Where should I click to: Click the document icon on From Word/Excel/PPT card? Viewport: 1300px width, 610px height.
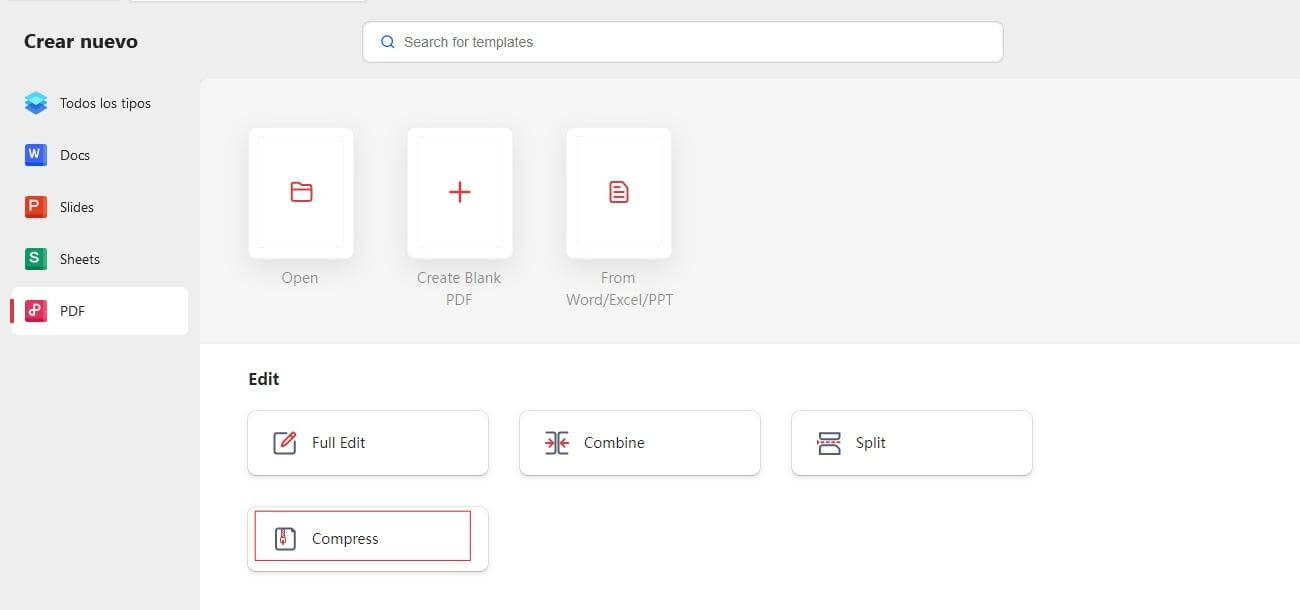coord(619,192)
